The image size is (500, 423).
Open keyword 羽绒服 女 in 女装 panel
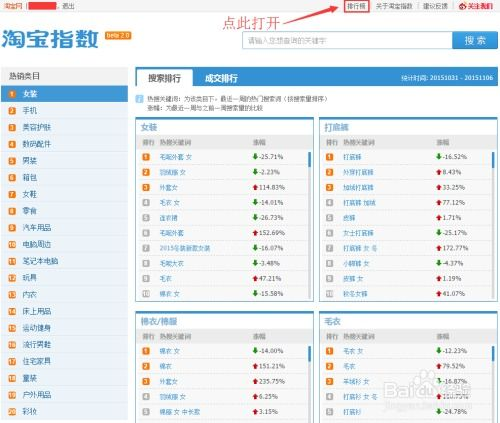tap(172, 172)
